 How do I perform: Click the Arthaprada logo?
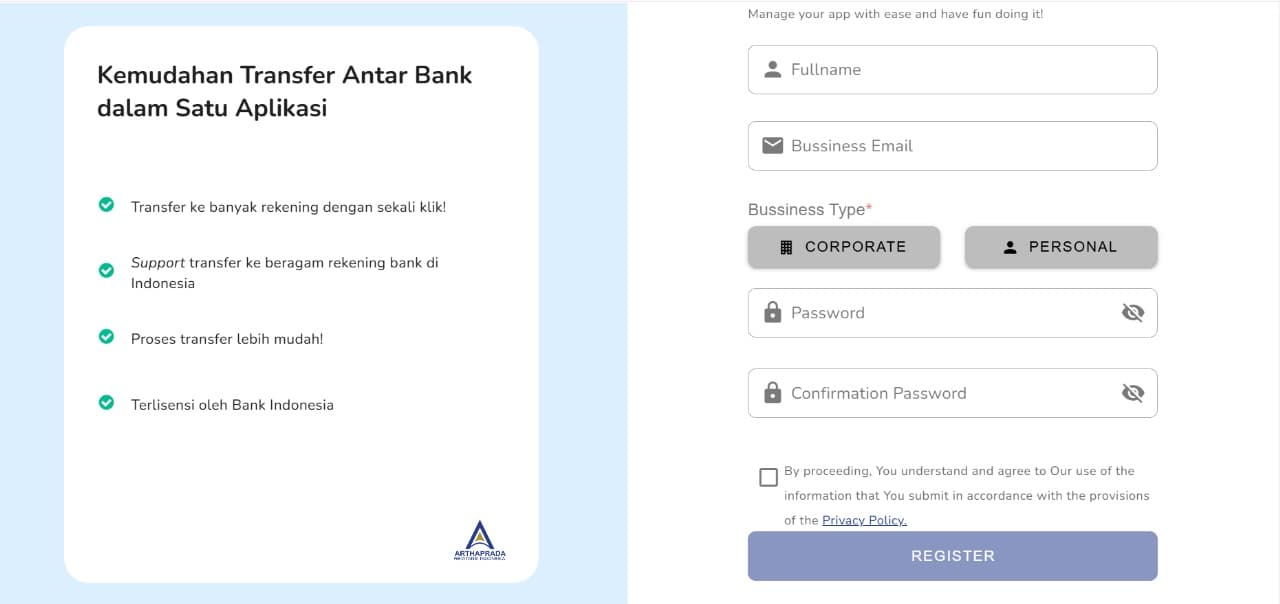point(480,540)
